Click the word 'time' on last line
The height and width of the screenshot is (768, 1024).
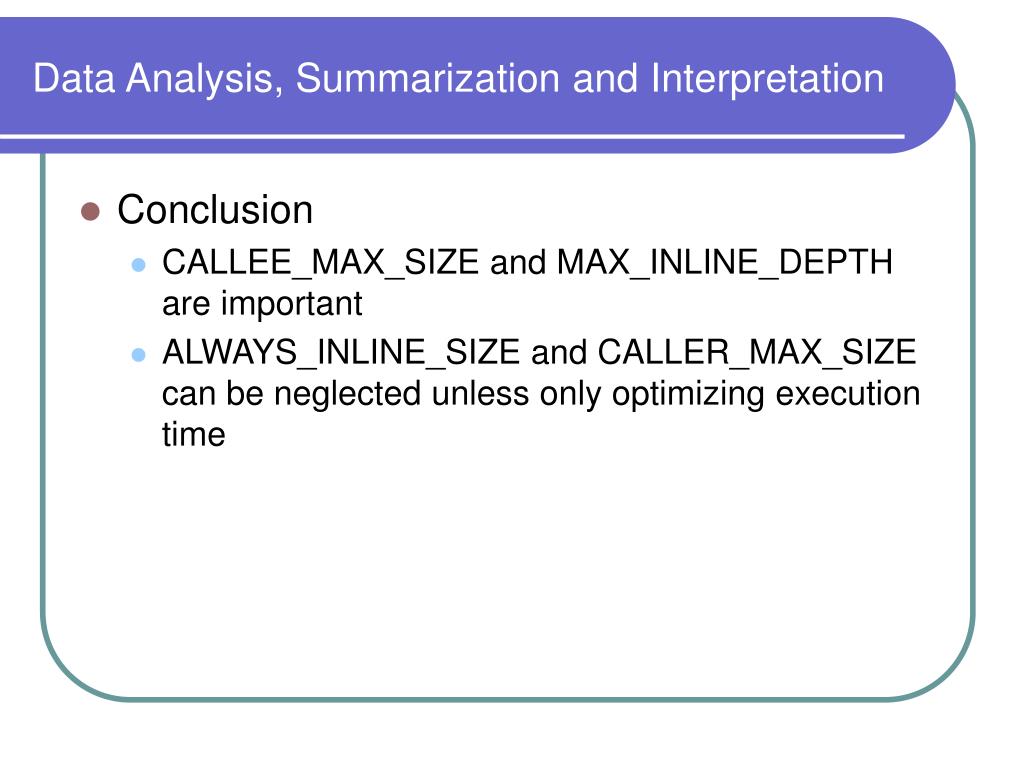tap(193, 434)
